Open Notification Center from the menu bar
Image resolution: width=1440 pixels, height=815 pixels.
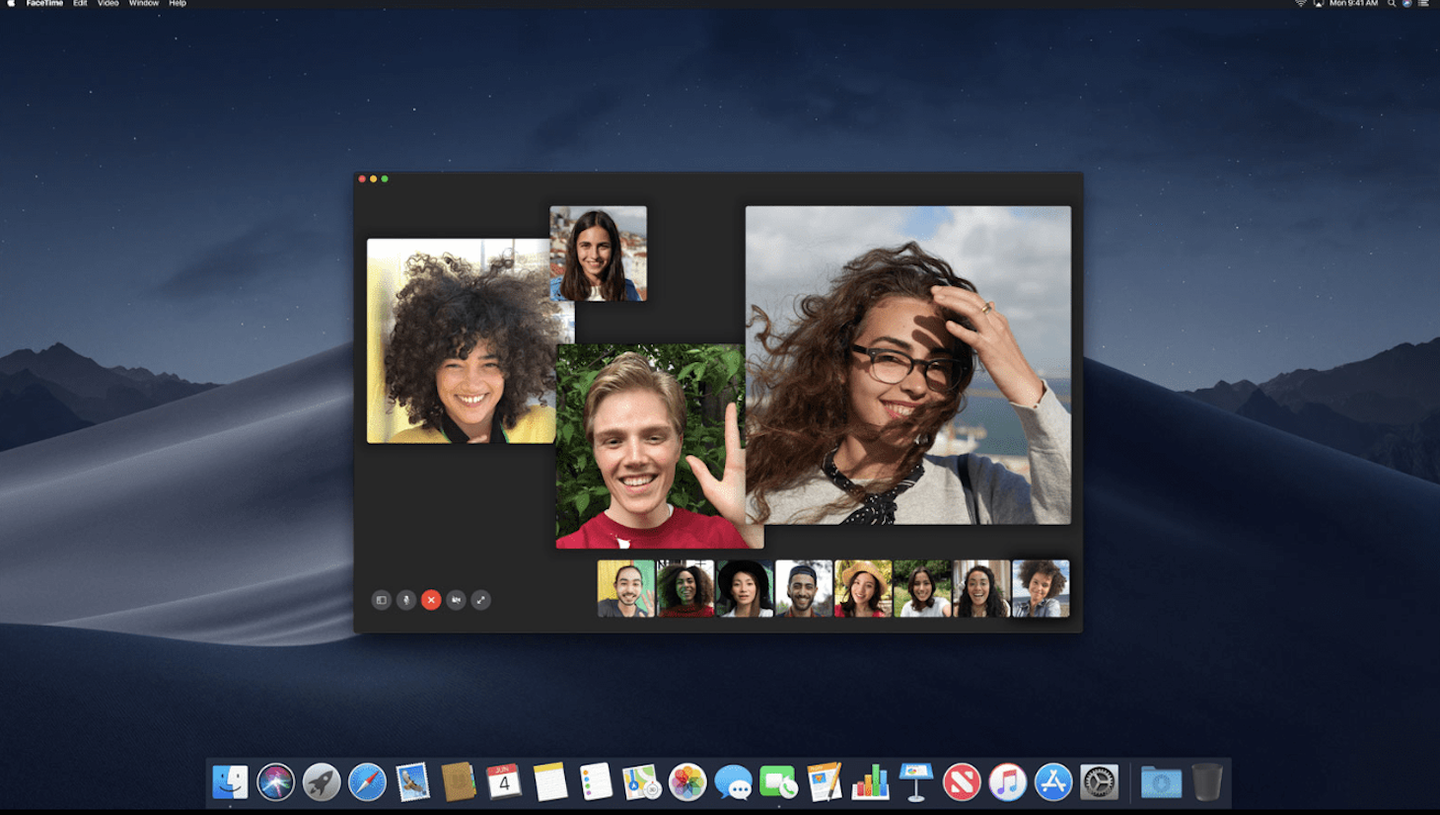[x=1423, y=4]
